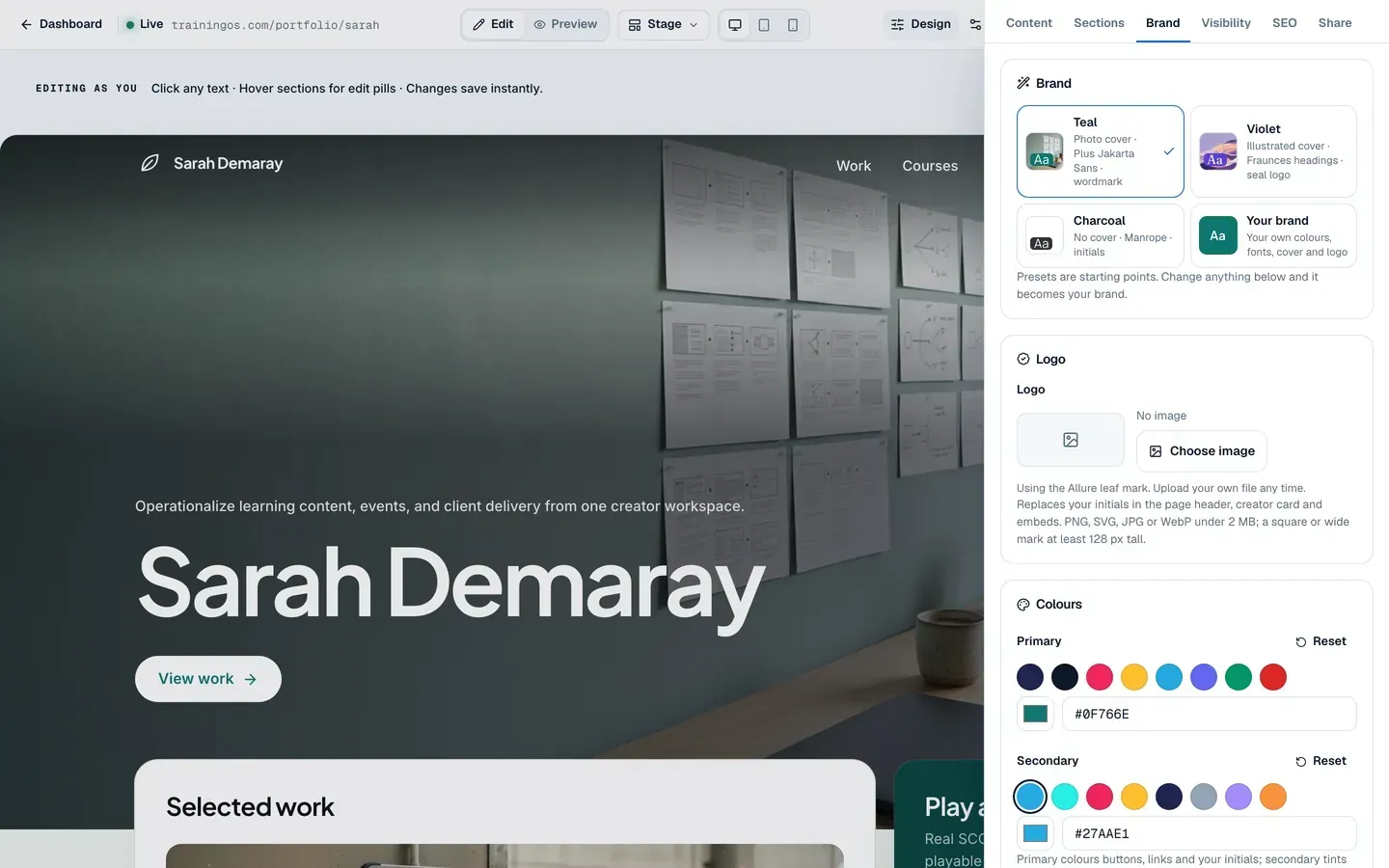Go to the SEO tab
Screen dimensions: 1389x868
1285,23
